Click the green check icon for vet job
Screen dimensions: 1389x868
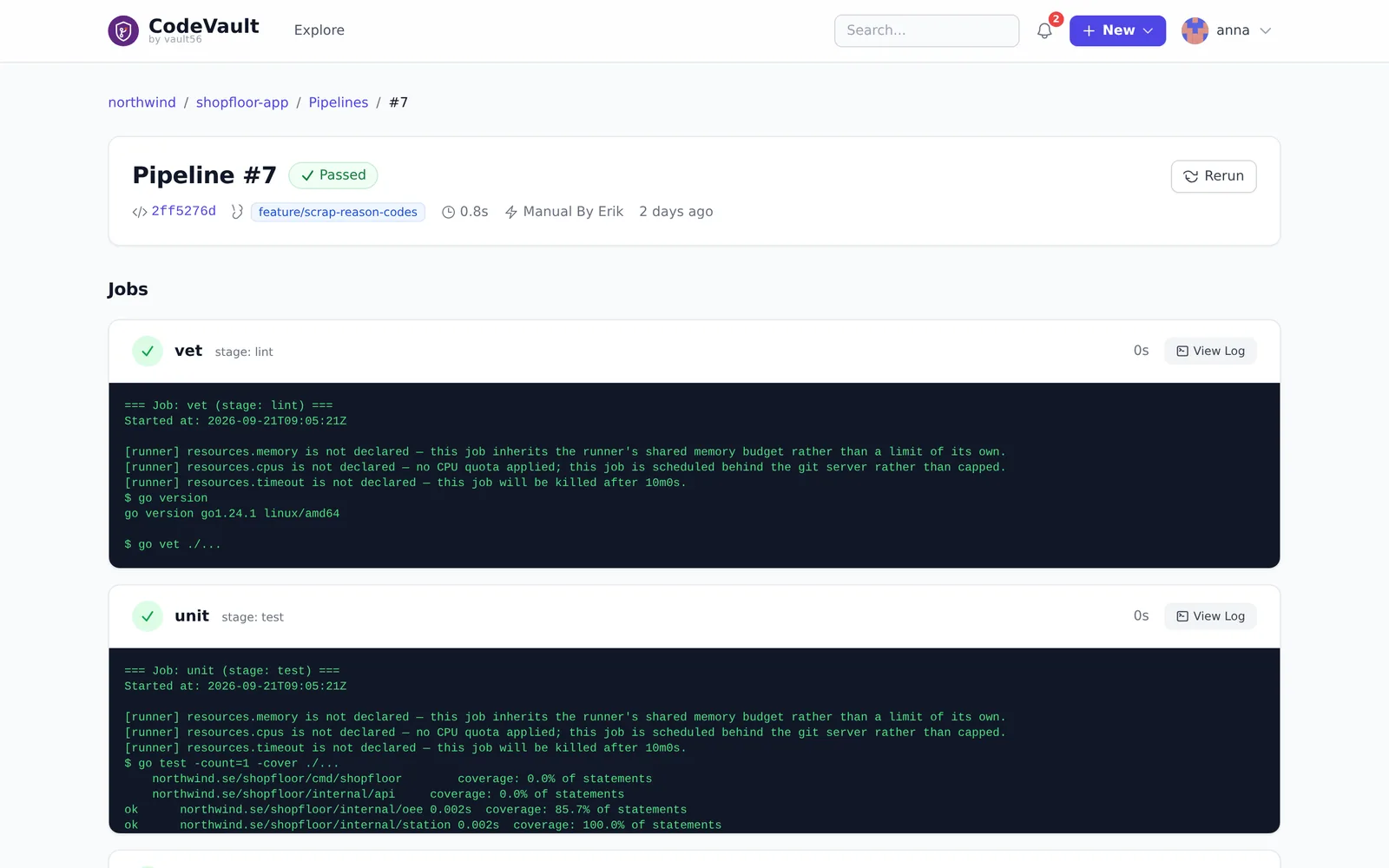coord(148,351)
